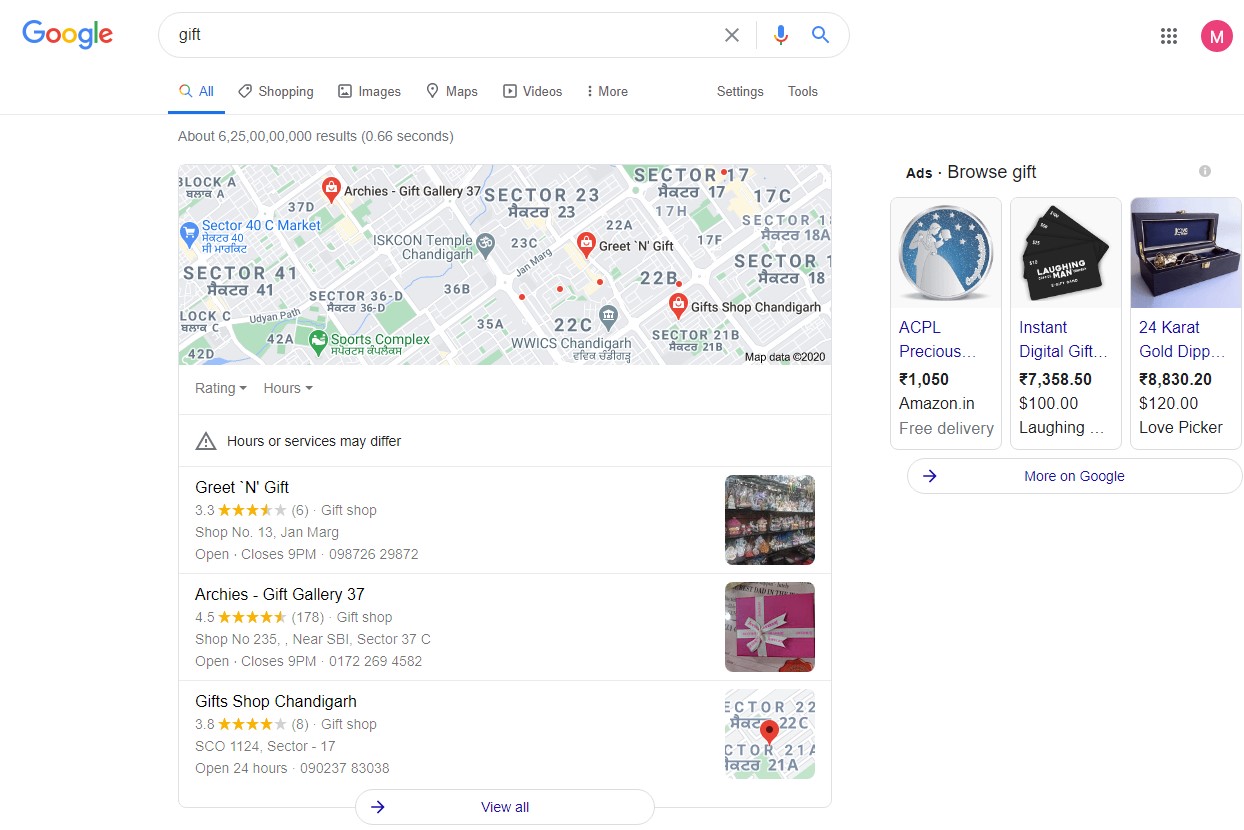Open the 24 Karat Gold Dipp ad link
The height and width of the screenshot is (830, 1244).
(x=1184, y=339)
